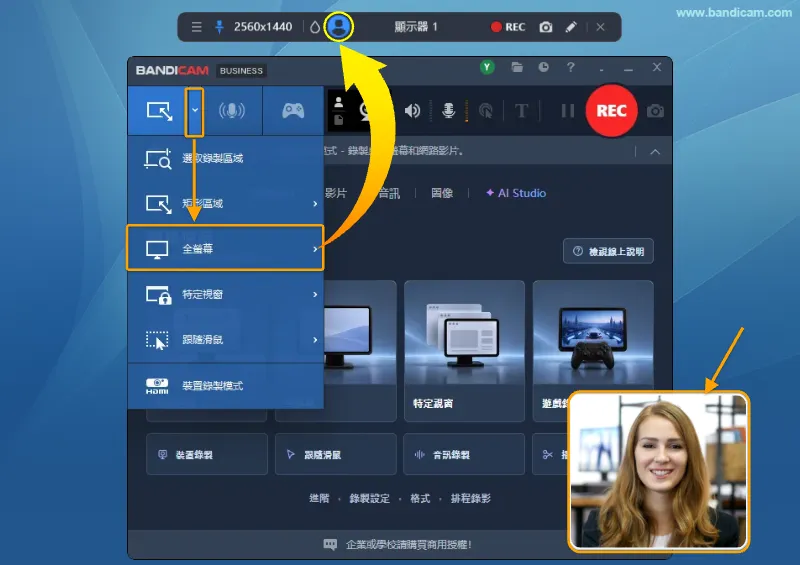Image resolution: width=800 pixels, height=565 pixels.
Task: Click the large red REC button
Action: [x=611, y=111]
